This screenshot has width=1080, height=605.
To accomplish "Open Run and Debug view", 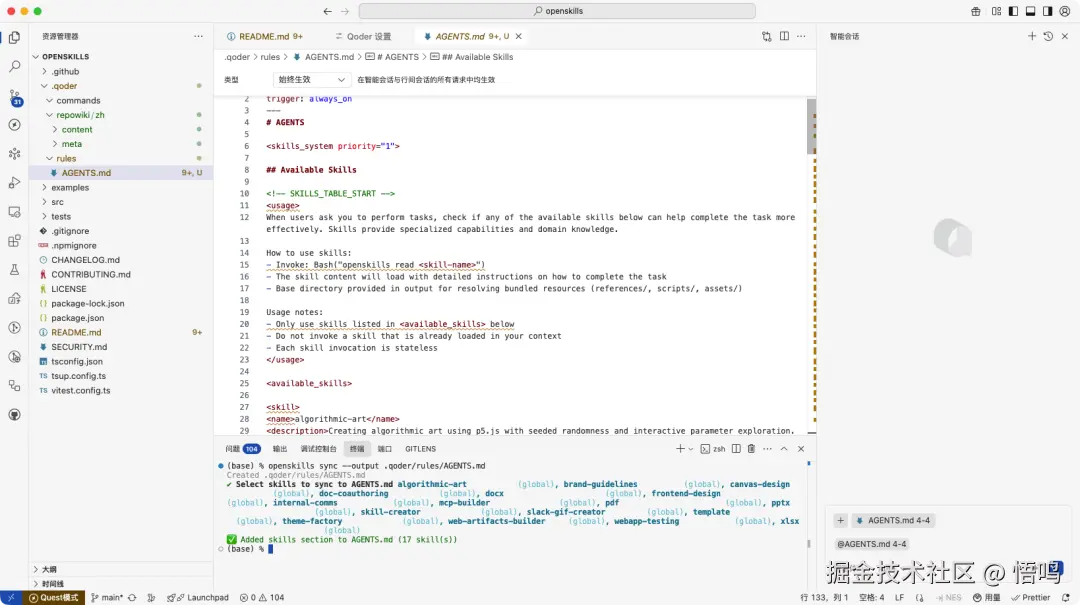I will click(x=14, y=183).
